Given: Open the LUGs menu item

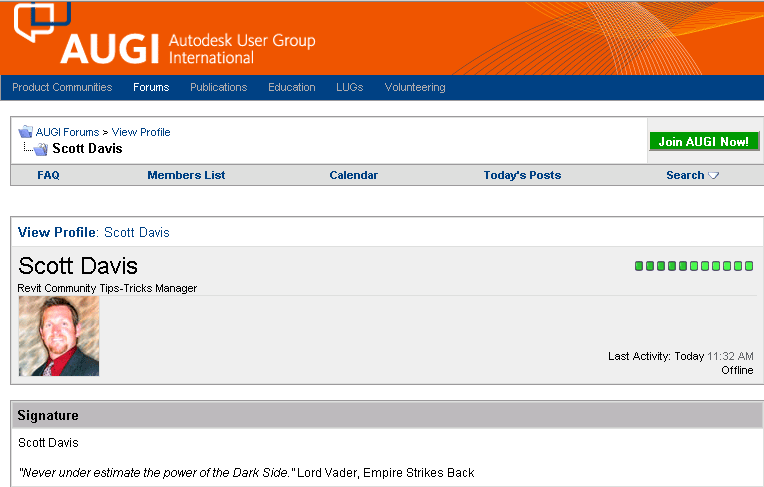Looking at the screenshot, I should (x=349, y=87).
